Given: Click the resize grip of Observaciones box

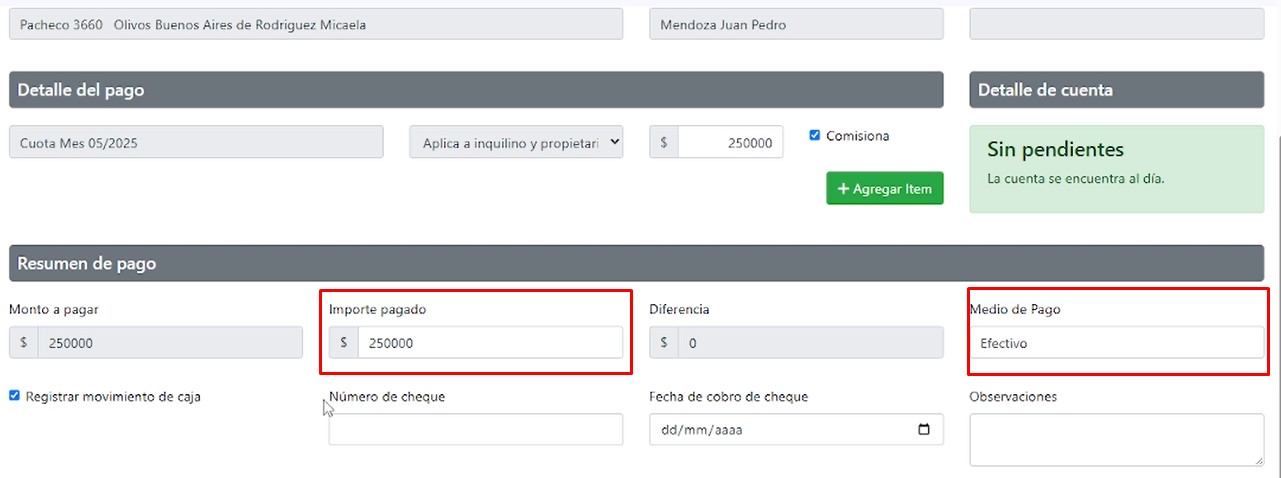Looking at the screenshot, I should tap(1258, 460).
